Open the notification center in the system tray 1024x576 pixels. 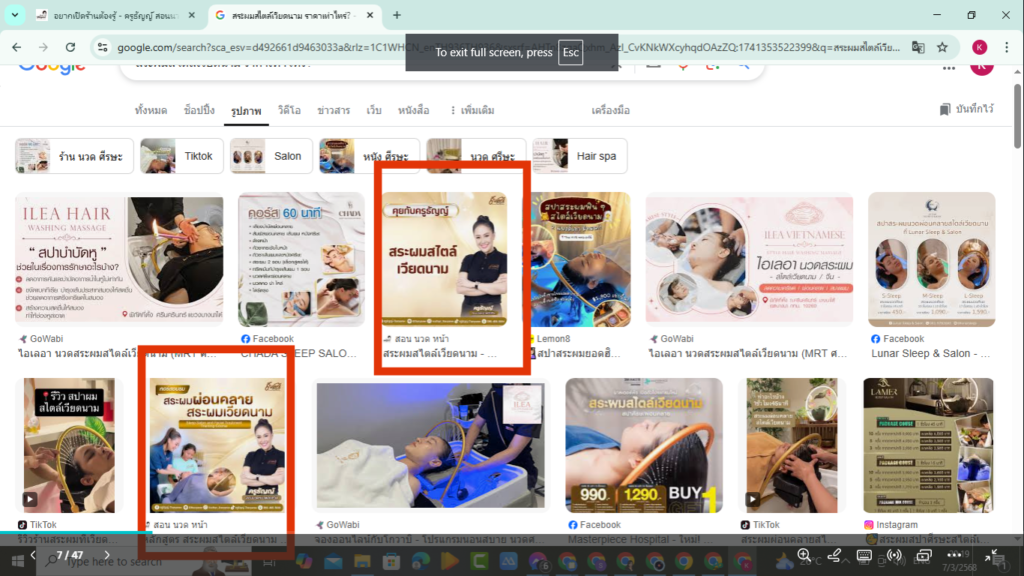[x=1000, y=561]
